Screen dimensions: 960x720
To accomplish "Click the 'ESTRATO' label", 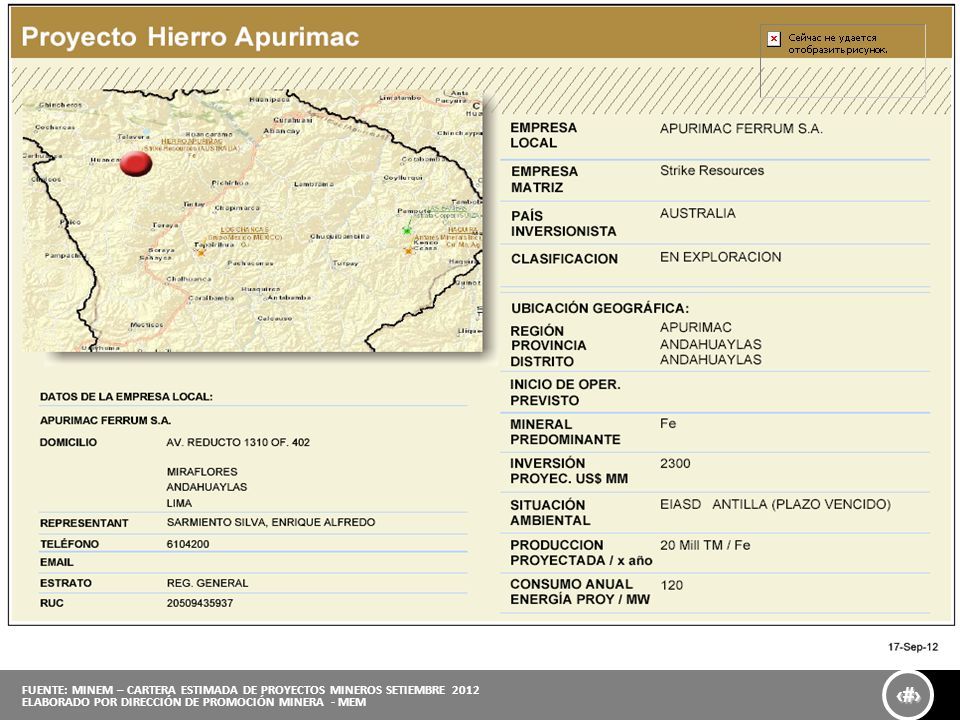I will coord(66,583).
